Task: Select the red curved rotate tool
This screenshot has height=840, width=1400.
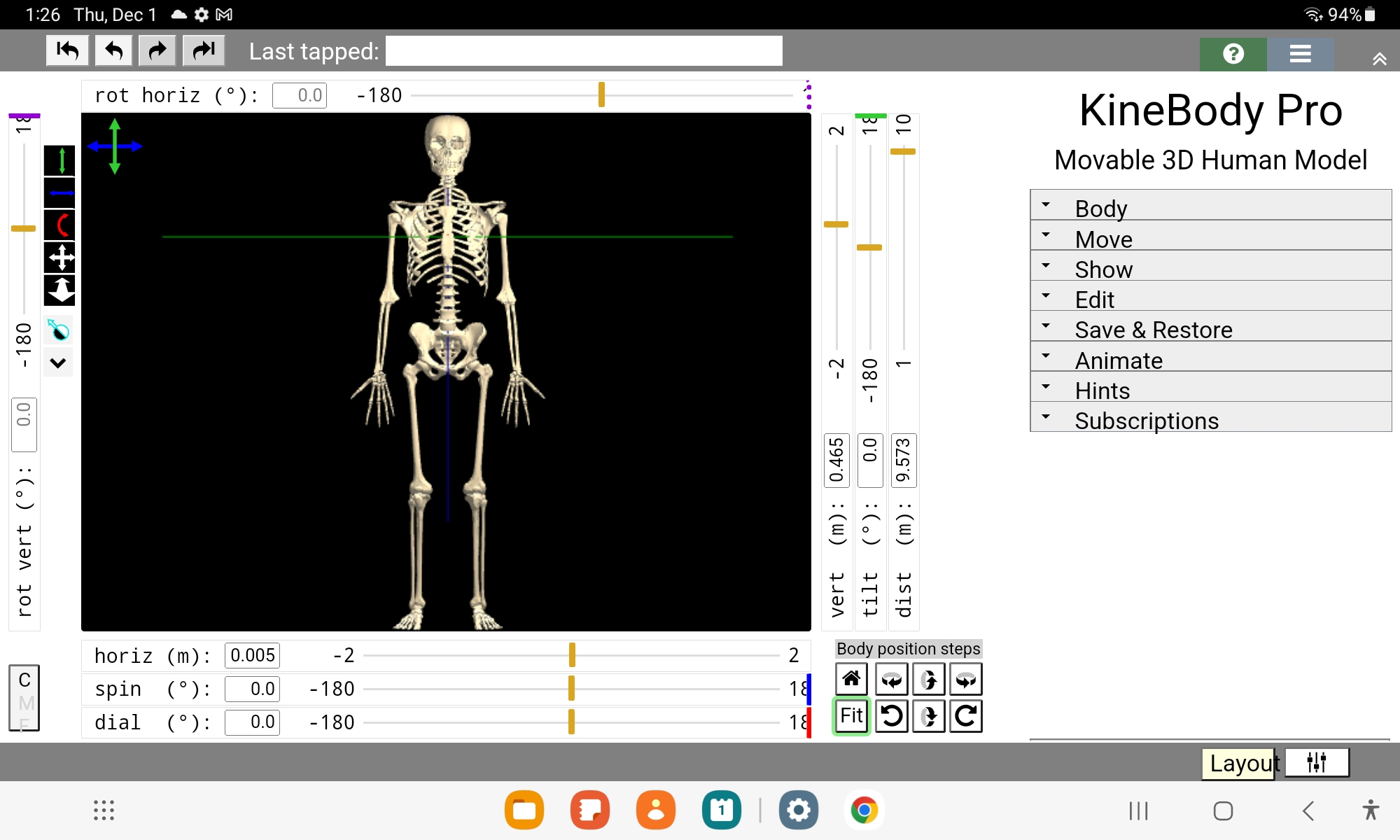Action: pos(59,225)
